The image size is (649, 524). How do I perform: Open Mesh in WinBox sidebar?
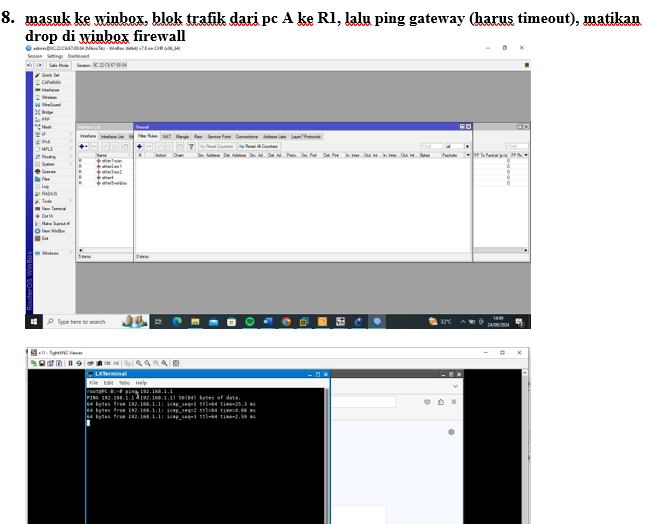coord(43,127)
